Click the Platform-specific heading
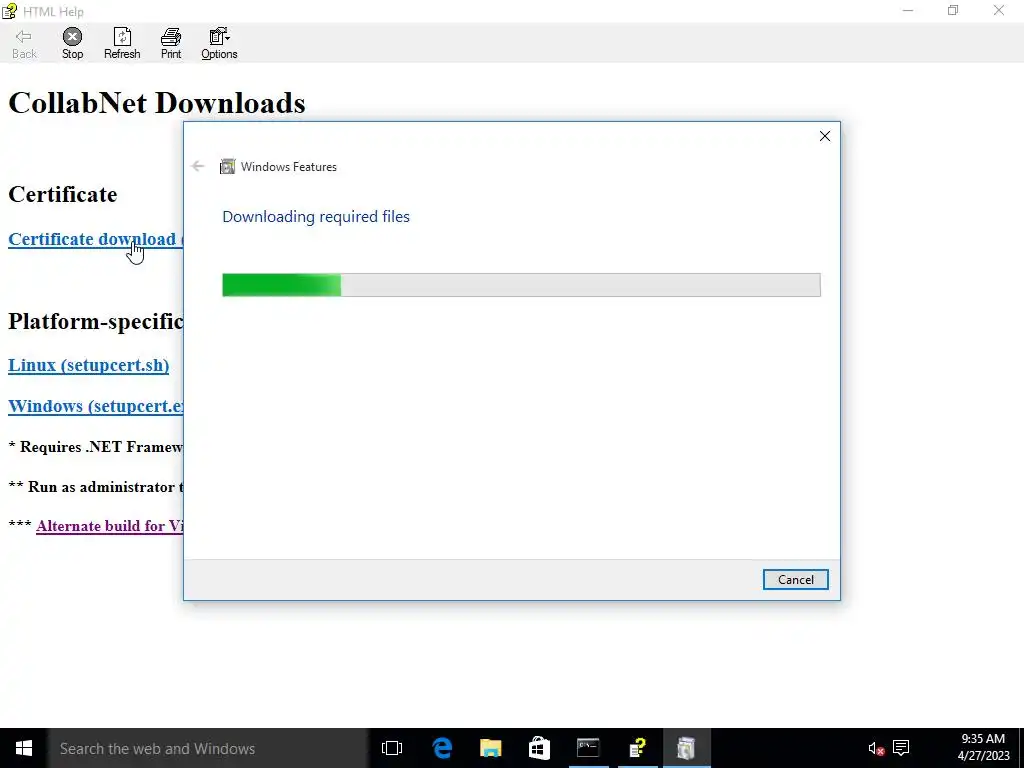This screenshot has width=1024, height=768. pyautogui.click(x=95, y=321)
